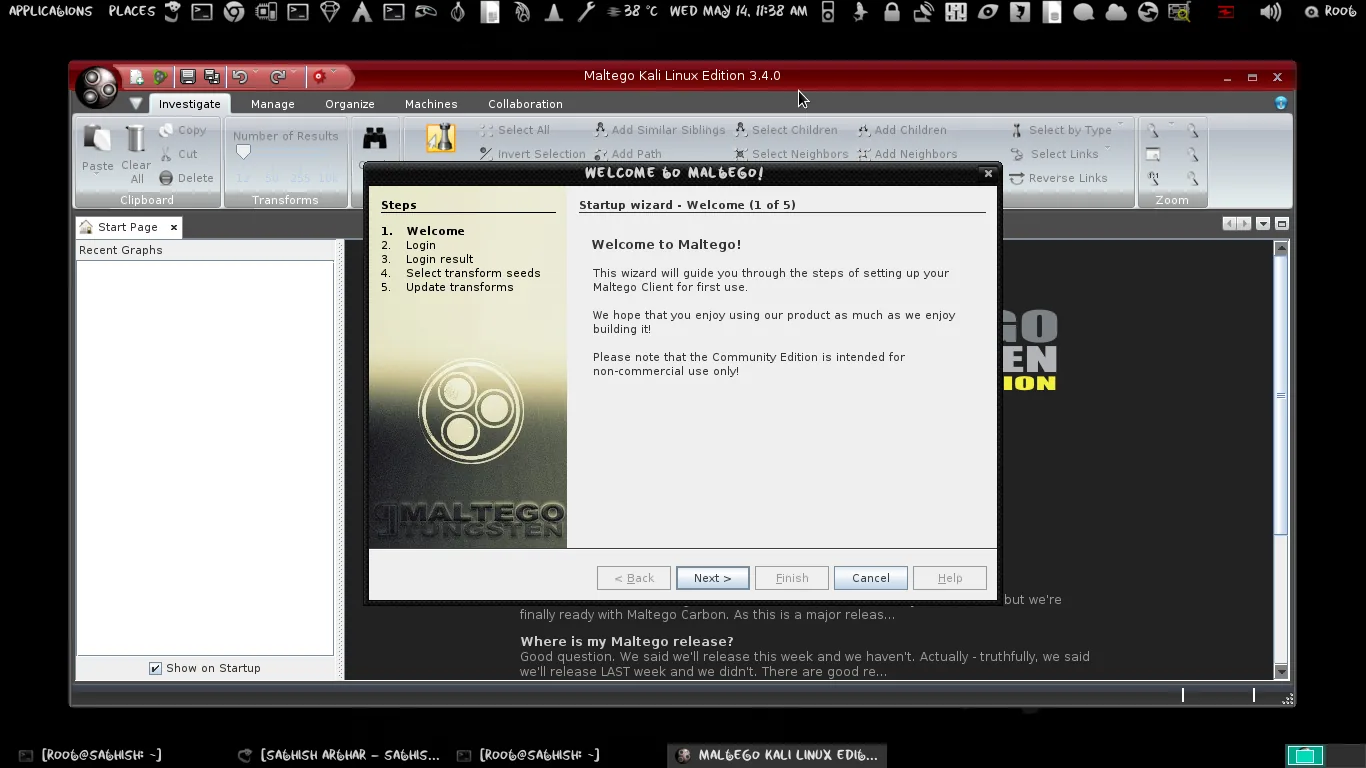The width and height of the screenshot is (1366, 768).
Task: Click scroll documents left arrow
Action: coord(1230,224)
